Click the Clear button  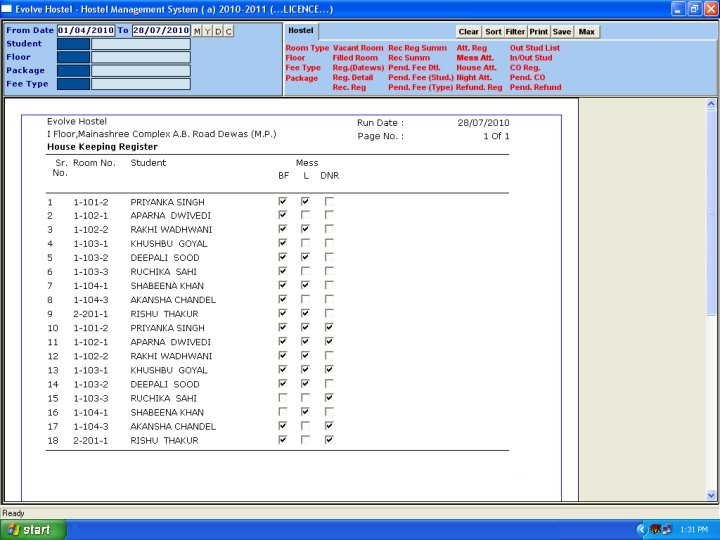click(468, 32)
